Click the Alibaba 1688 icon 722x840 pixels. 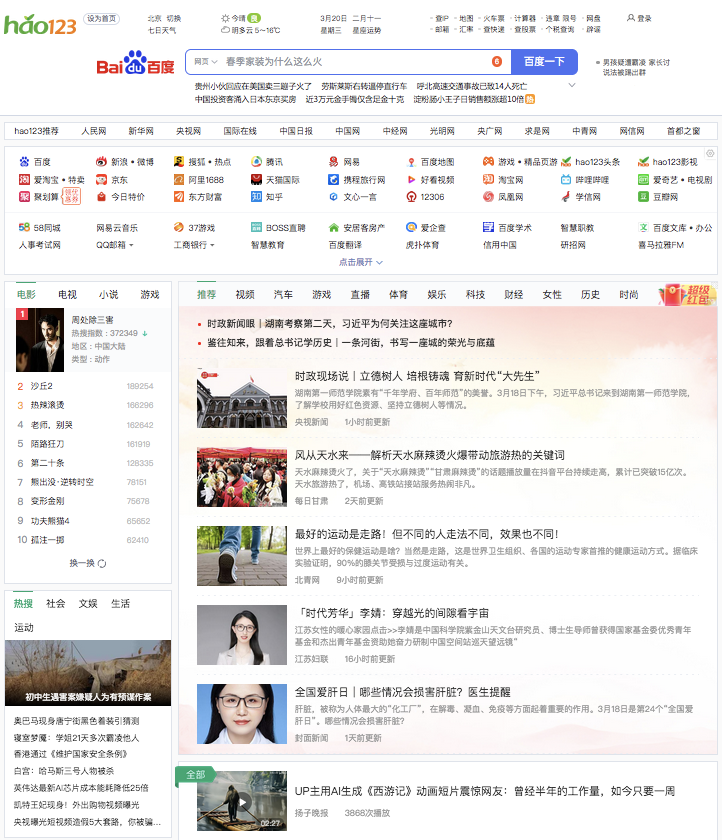(x=179, y=180)
